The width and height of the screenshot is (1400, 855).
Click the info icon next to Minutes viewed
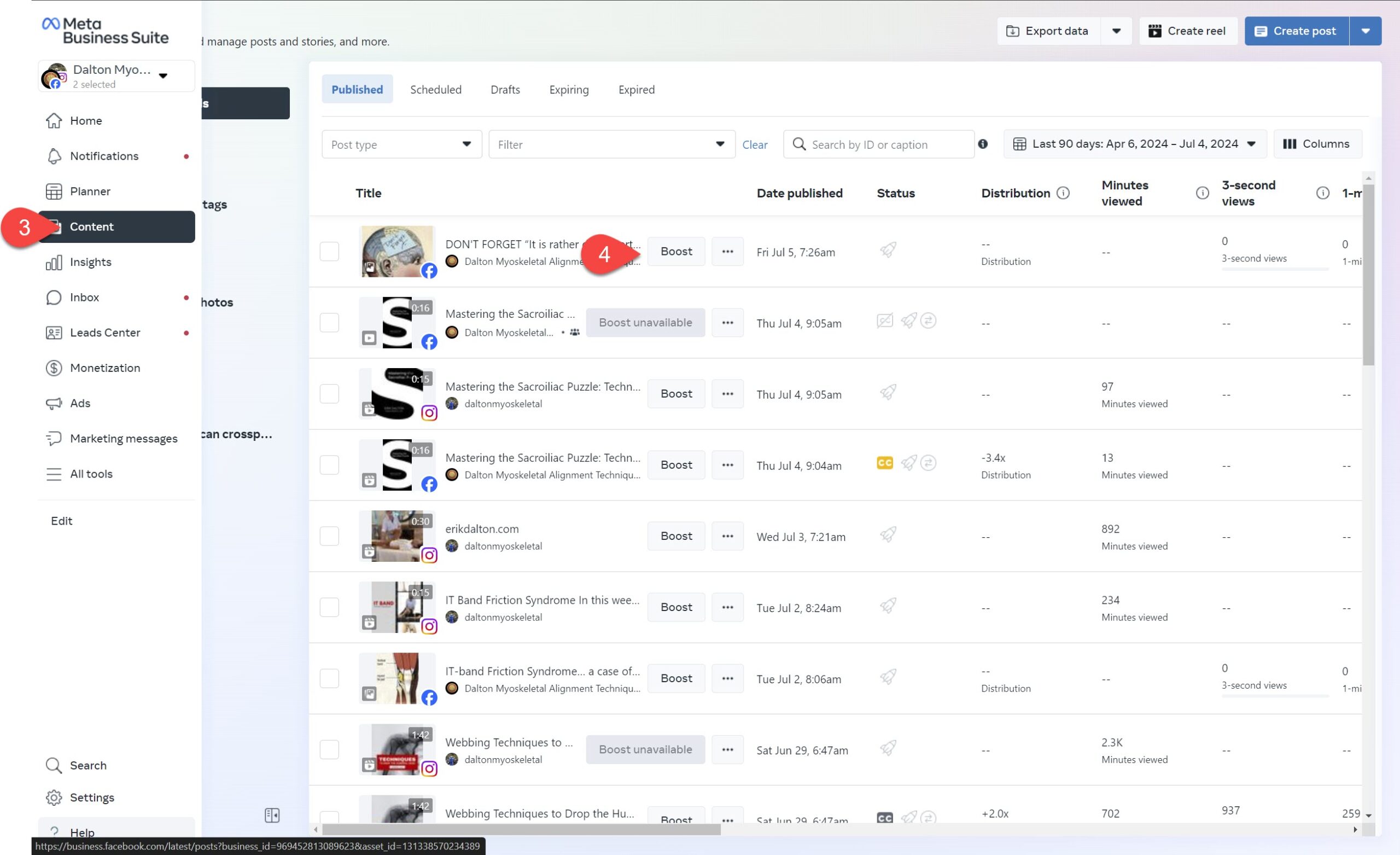1202,193
